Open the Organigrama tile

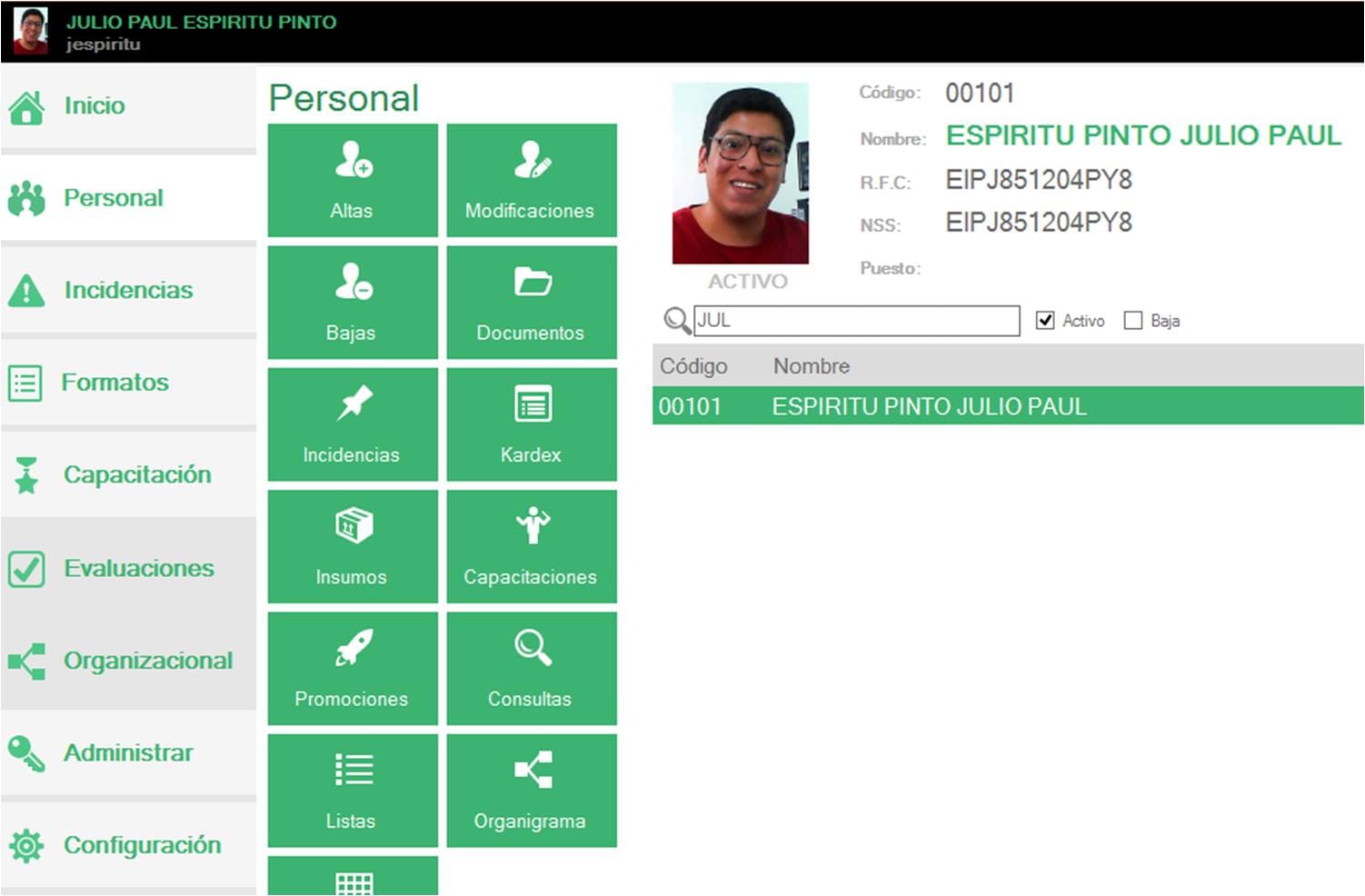[532, 790]
